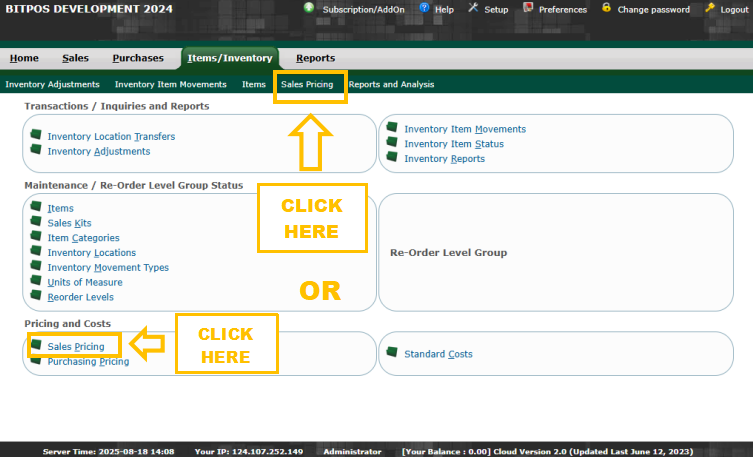Open the Purchases tab

click(138, 58)
